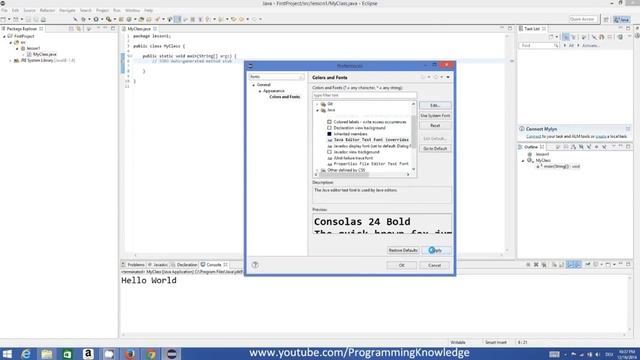
Task: Open the Open Perspective icon near Quick Access
Action: pyautogui.click(x=606, y=19)
